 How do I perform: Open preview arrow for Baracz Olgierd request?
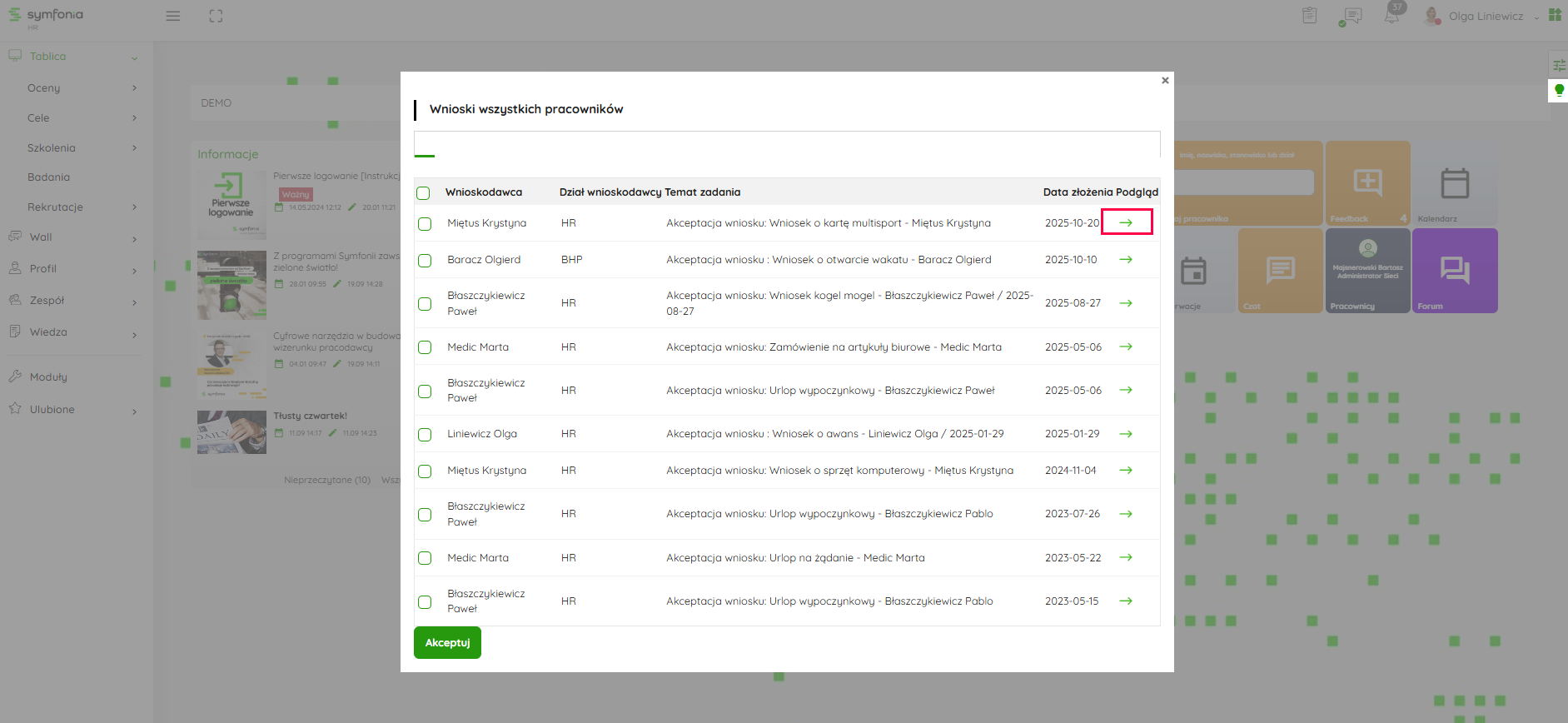pos(1126,259)
